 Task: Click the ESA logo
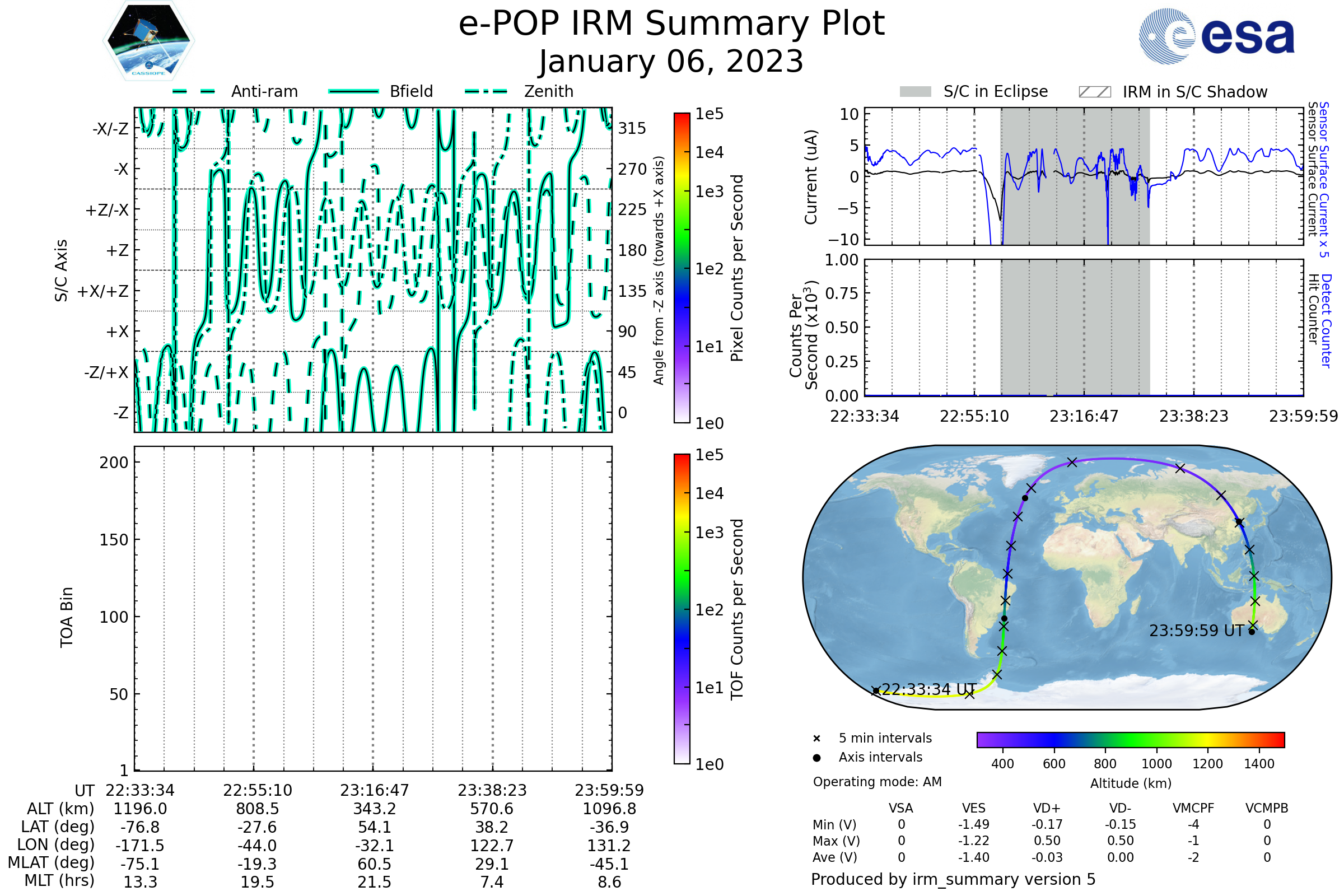click(x=1217, y=36)
